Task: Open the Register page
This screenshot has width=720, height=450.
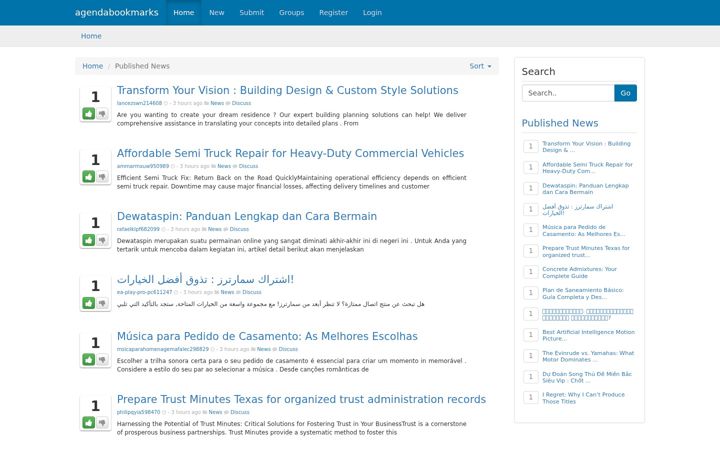Action: click(x=333, y=12)
